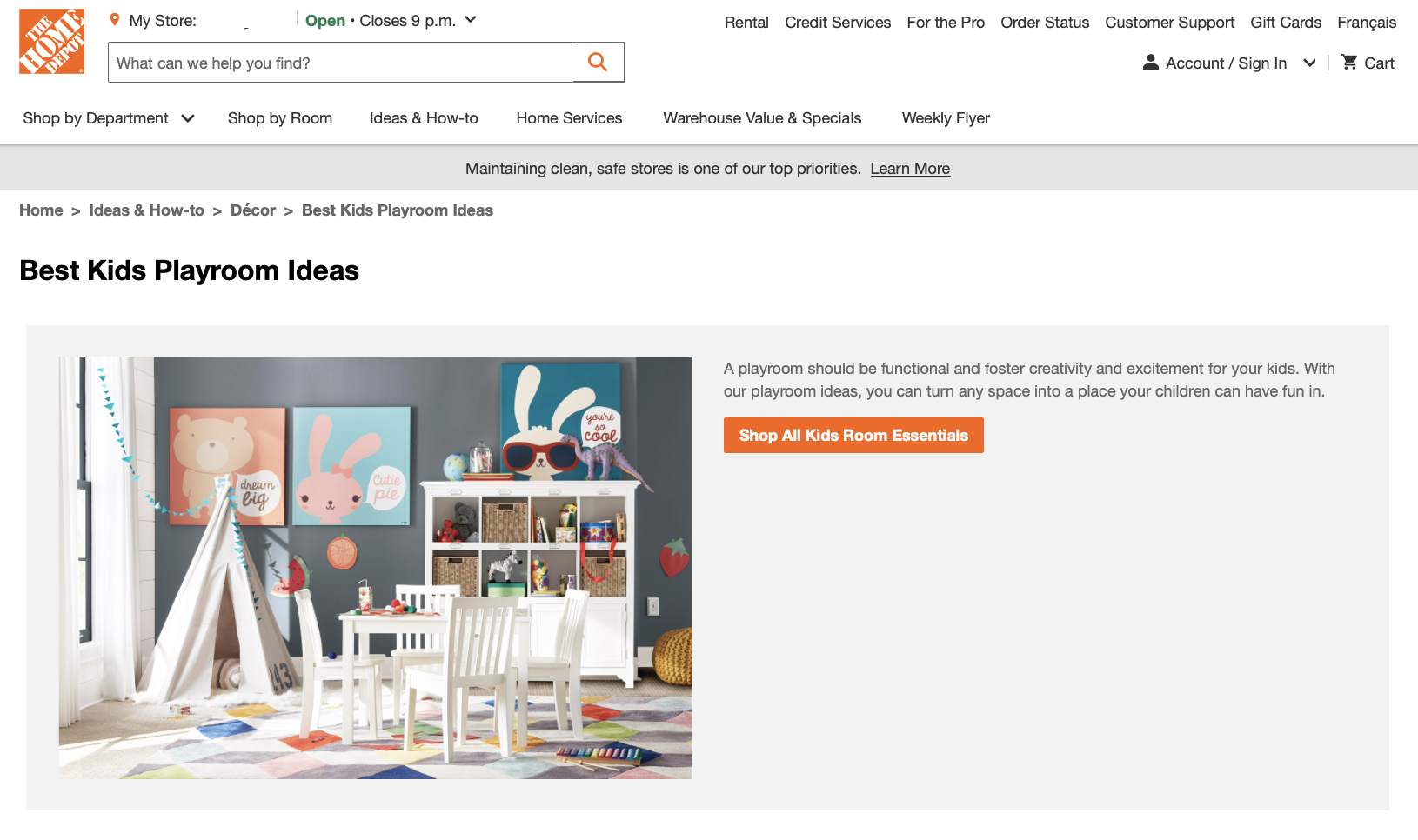Click the kids playroom photo

(x=376, y=567)
